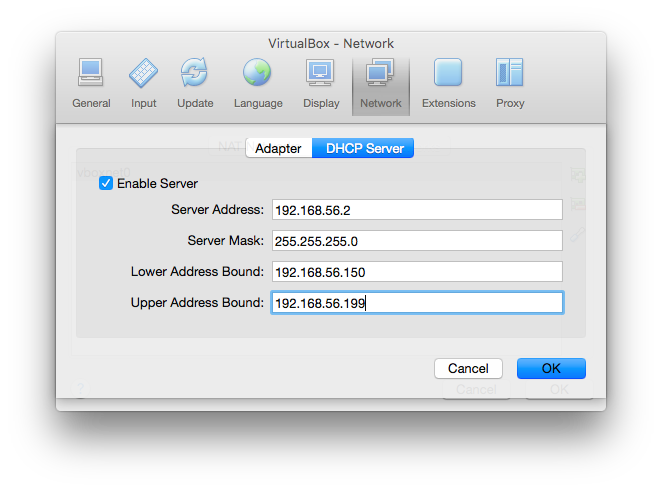Open the General preferences pane
The height and width of the screenshot is (491, 662).
[91, 84]
